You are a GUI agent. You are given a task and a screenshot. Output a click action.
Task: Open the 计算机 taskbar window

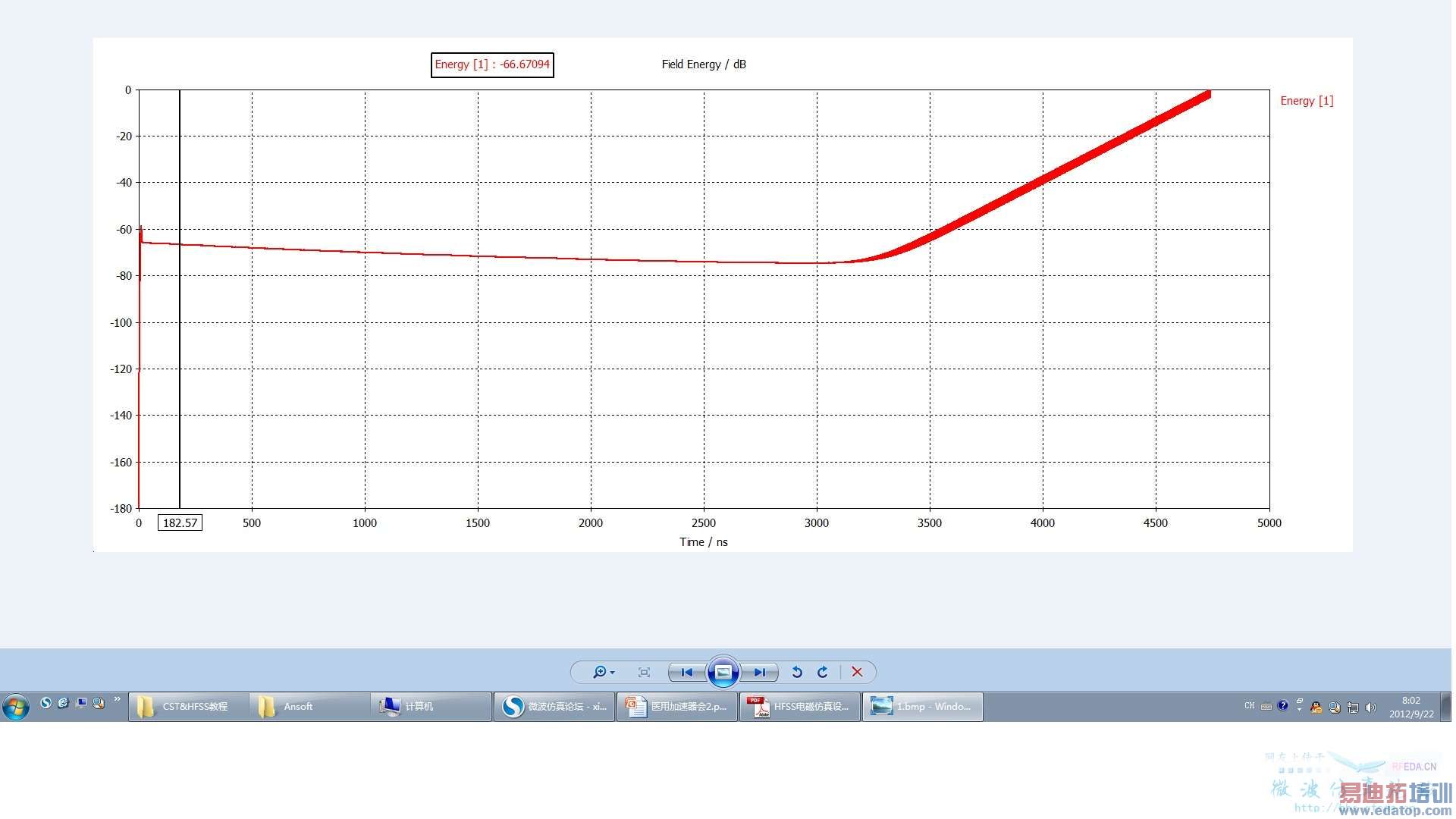pos(417,707)
